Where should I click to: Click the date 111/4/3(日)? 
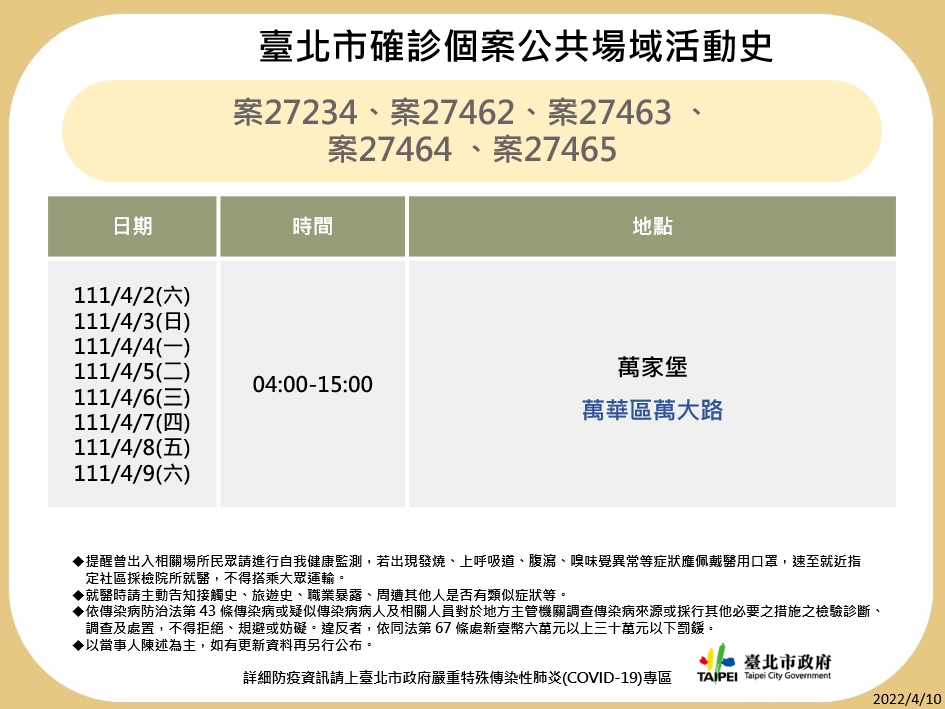click(x=132, y=321)
